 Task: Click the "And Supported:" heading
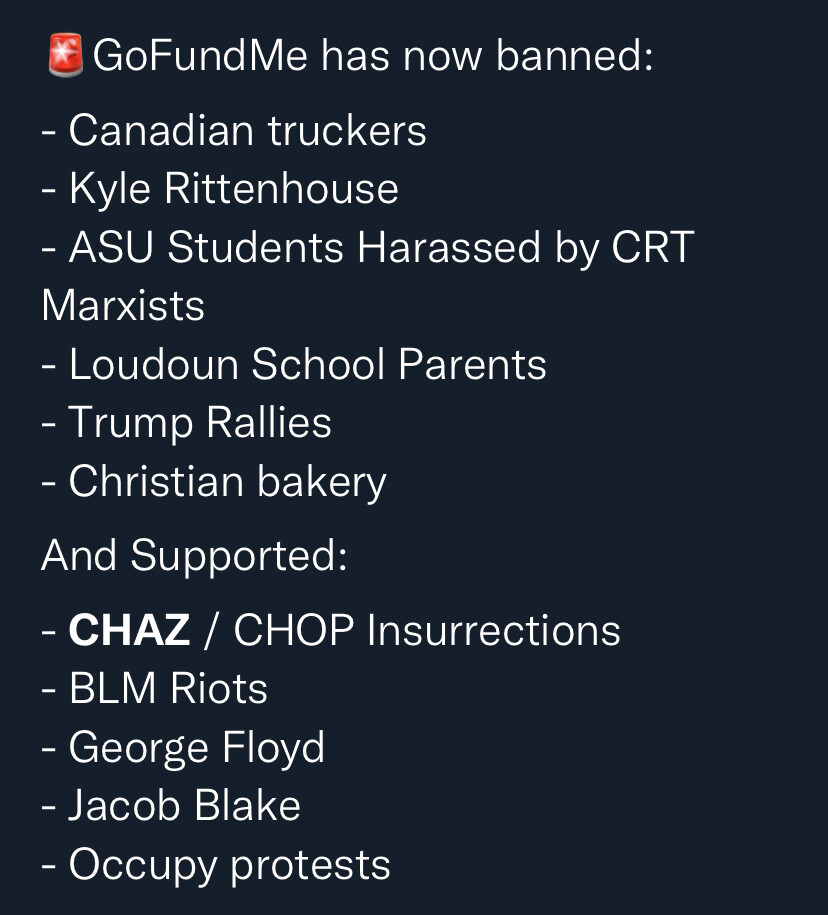194,556
